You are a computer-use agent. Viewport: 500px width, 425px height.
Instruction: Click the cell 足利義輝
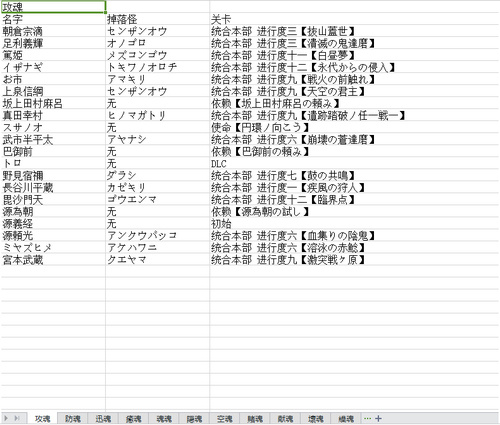point(53,43)
